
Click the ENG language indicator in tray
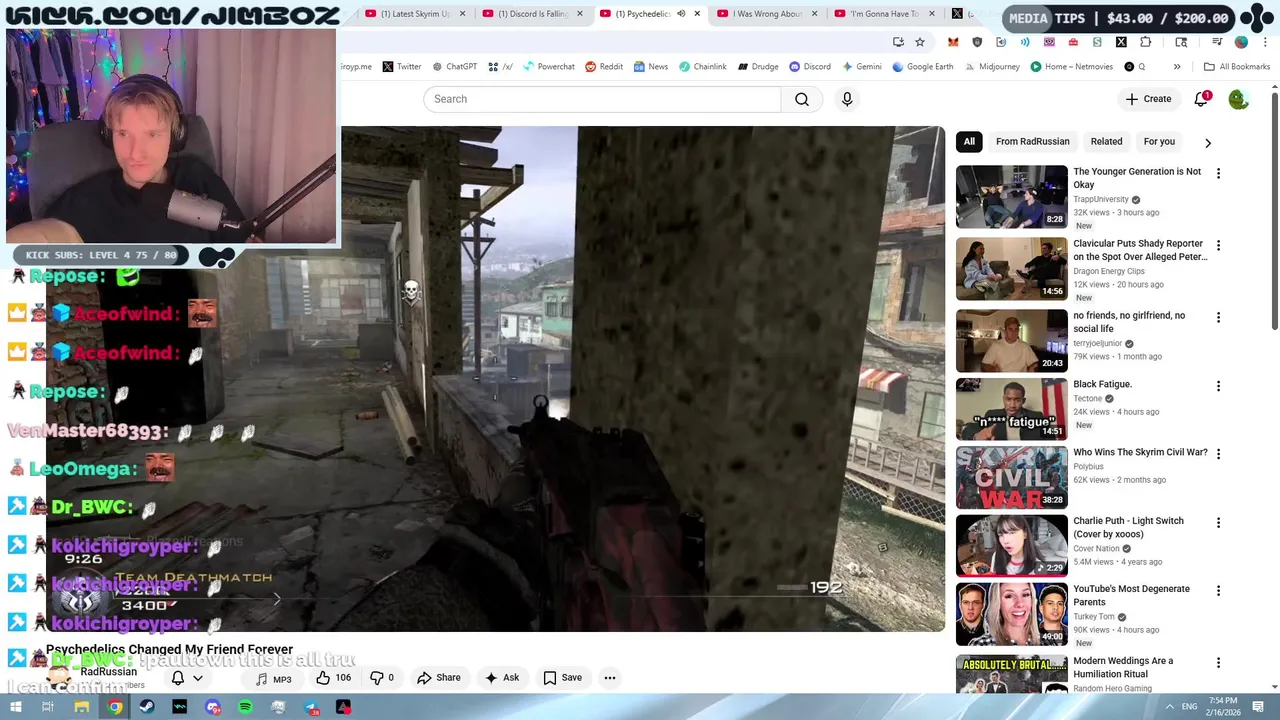[x=1189, y=707]
